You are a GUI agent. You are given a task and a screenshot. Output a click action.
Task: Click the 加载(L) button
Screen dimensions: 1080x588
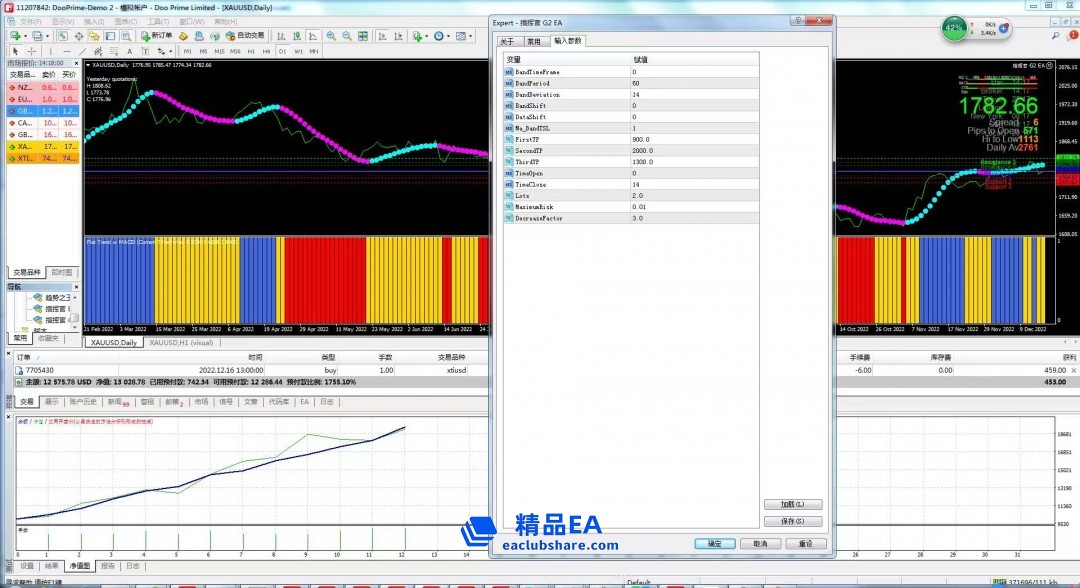pos(792,505)
